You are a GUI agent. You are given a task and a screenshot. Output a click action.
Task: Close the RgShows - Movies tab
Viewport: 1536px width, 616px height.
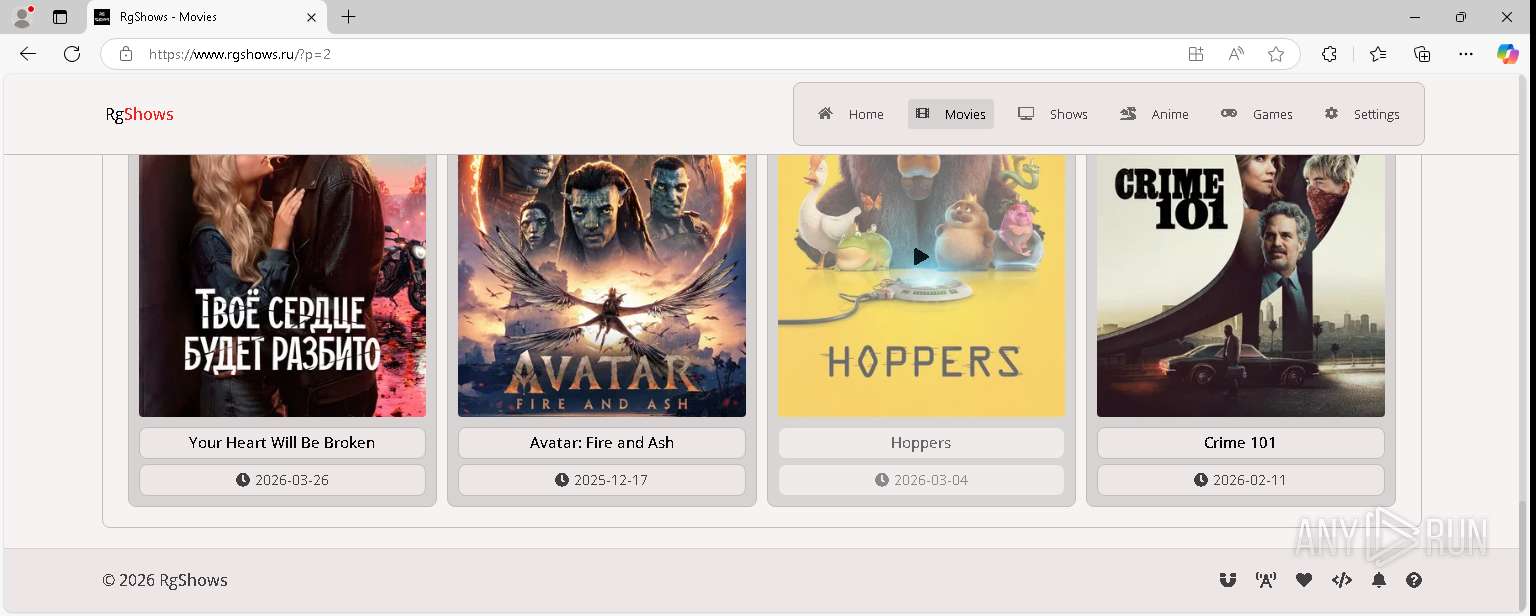(x=311, y=17)
